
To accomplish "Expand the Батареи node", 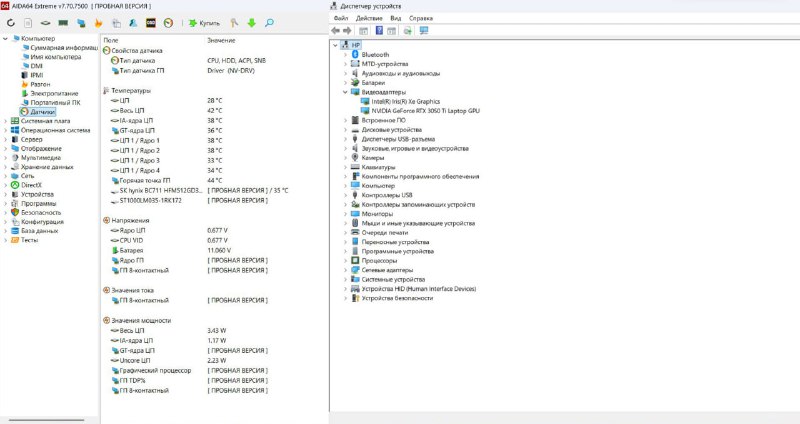I will click(345, 83).
